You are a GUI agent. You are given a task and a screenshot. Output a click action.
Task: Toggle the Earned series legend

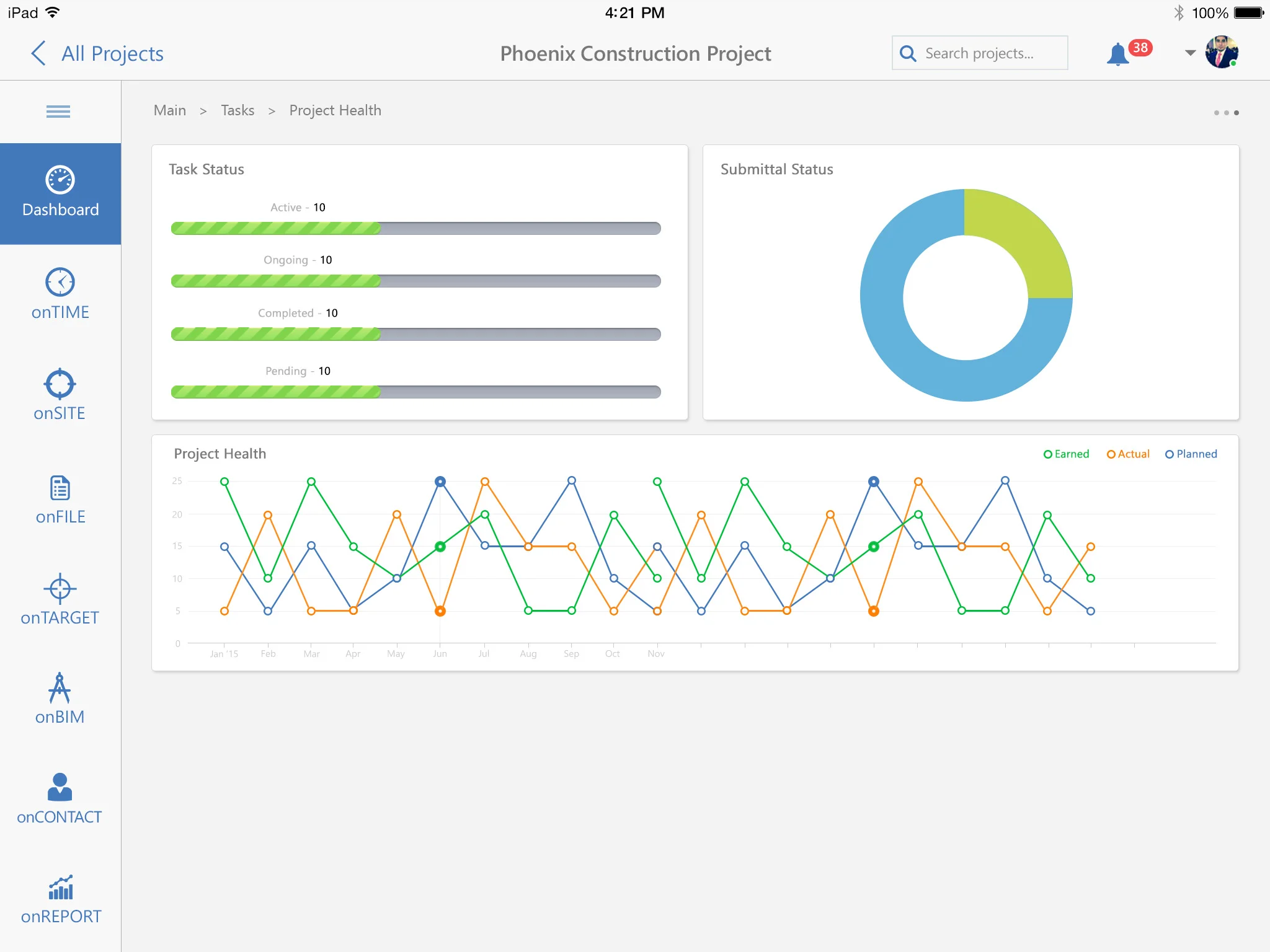tap(1066, 454)
